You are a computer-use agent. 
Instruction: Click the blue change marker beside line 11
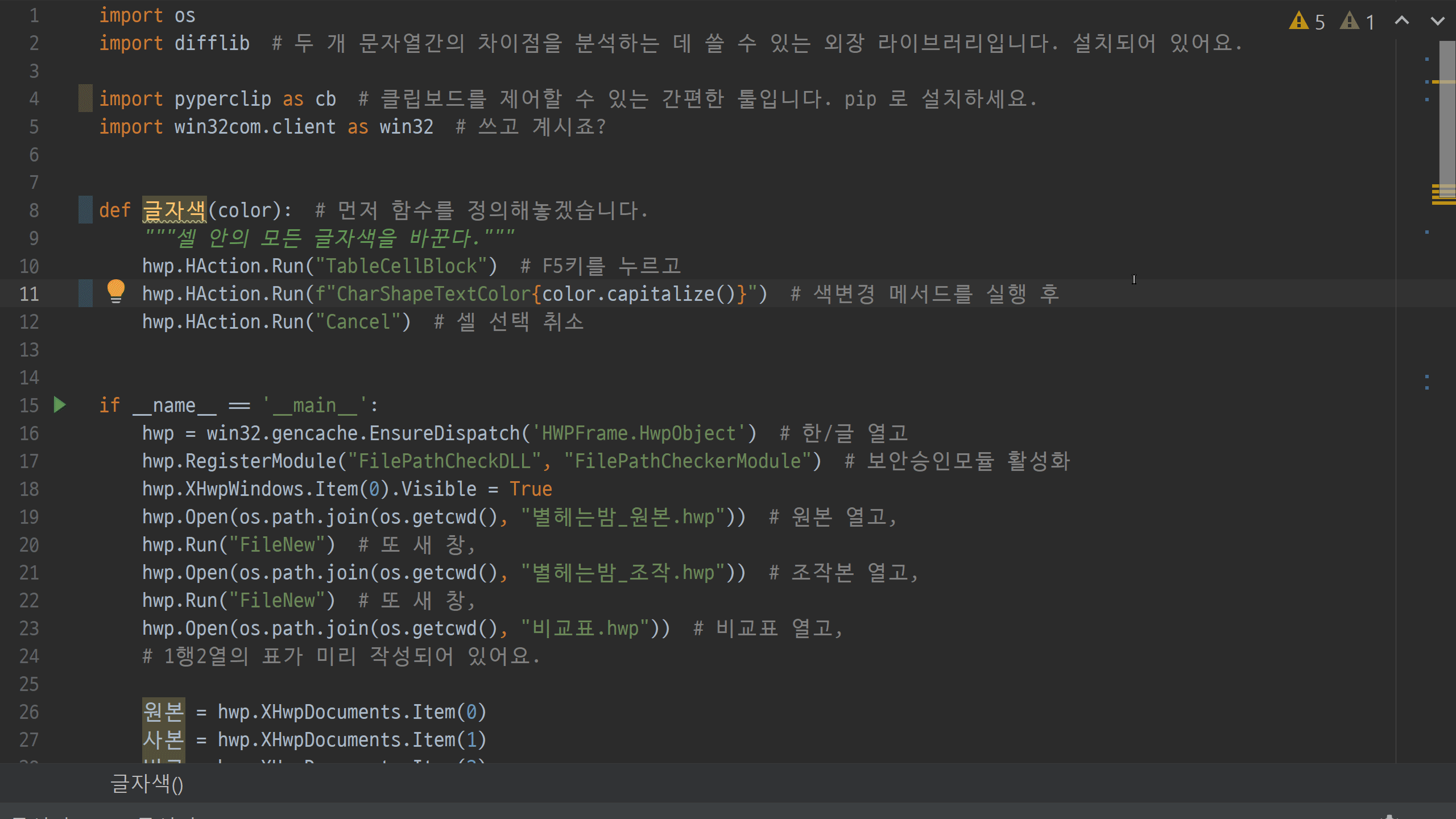click(85, 293)
